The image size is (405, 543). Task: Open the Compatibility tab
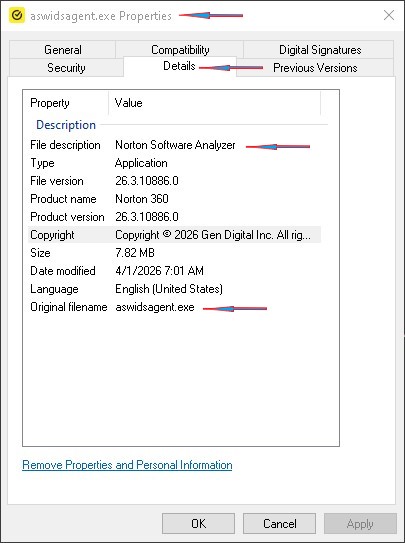click(x=180, y=50)
